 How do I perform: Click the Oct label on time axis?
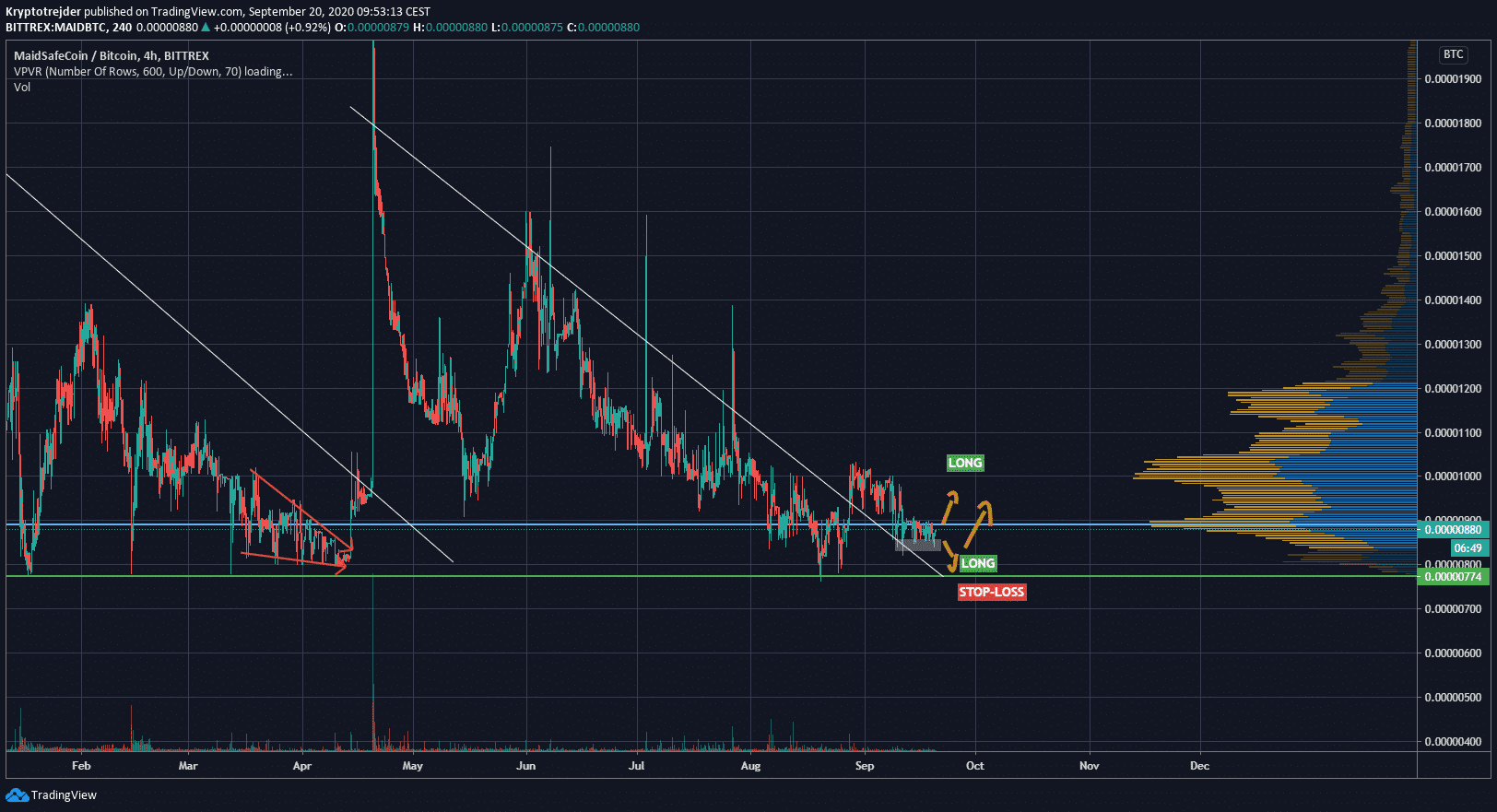[x=974, y=765]
